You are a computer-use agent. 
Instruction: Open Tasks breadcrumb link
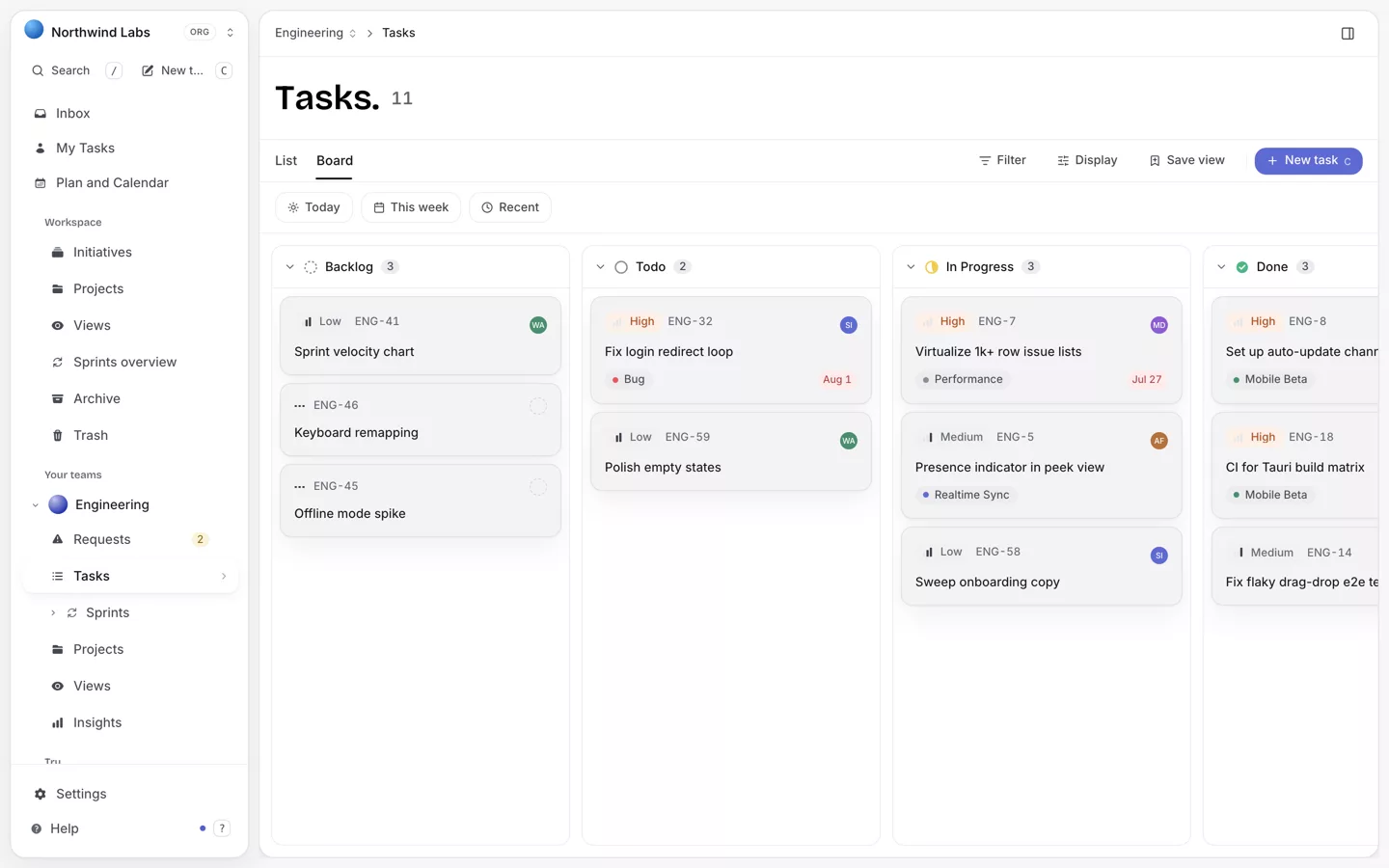[x=398, y=34]
